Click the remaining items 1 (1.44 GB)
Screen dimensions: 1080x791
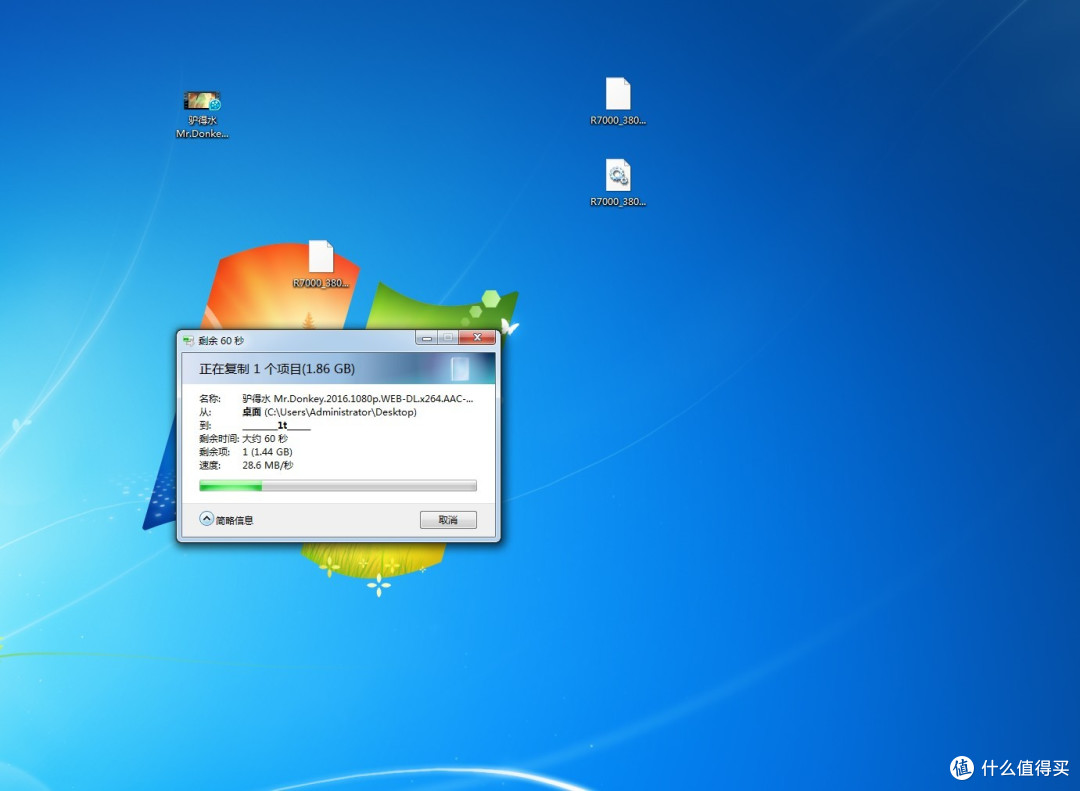click(267, 452)
